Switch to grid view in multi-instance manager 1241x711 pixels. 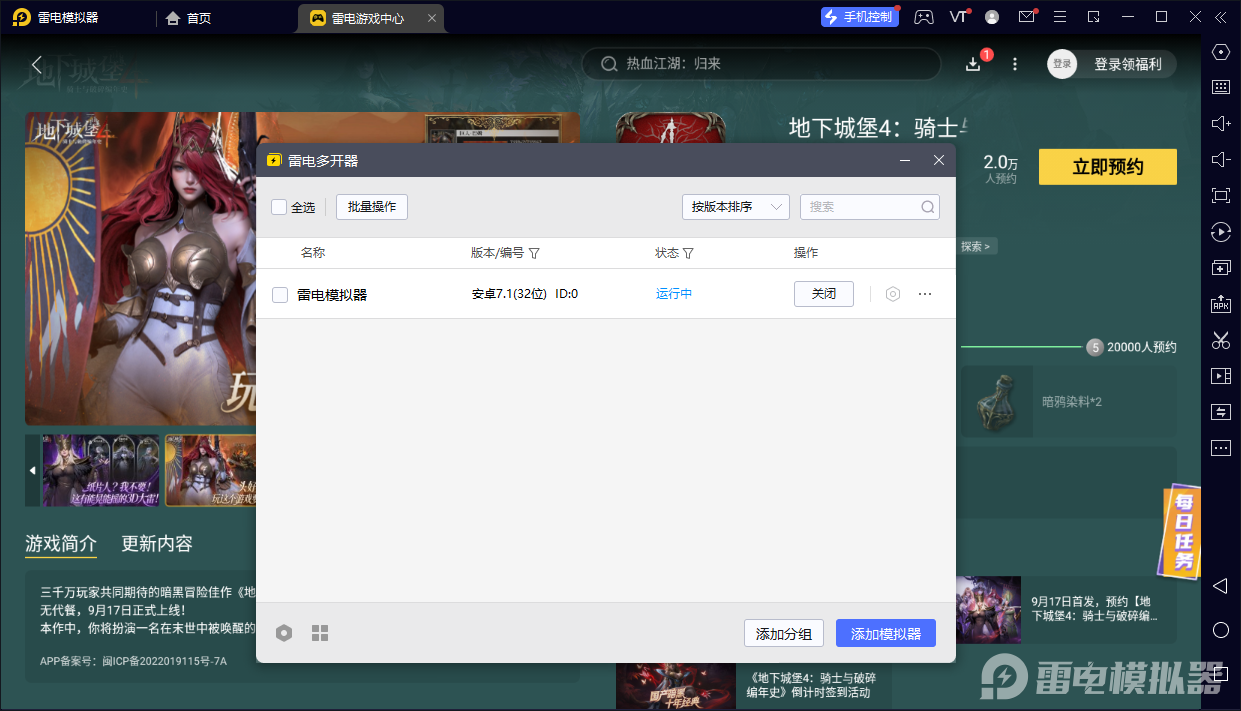[320, 633]
